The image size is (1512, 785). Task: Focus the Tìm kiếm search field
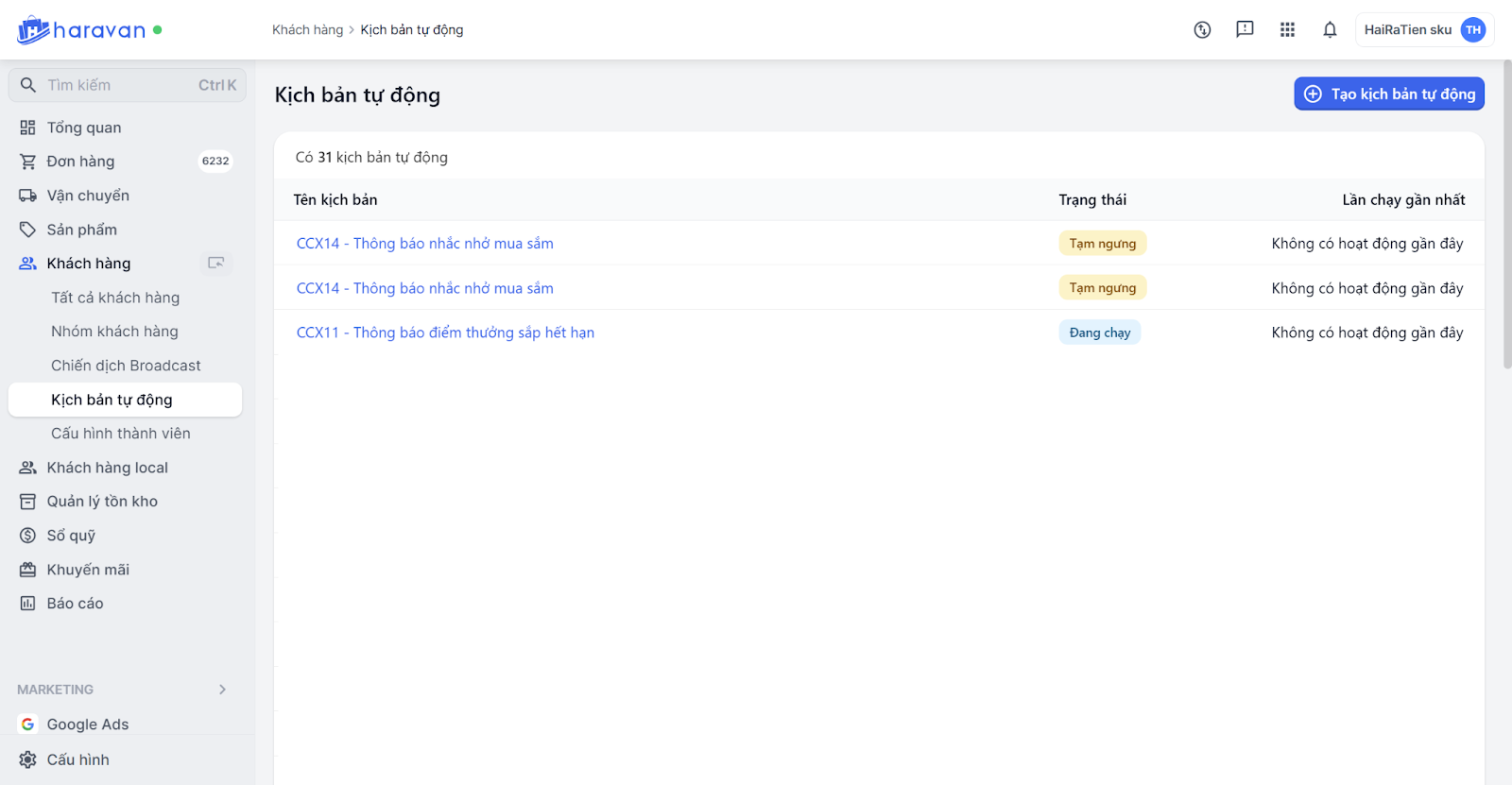(x=123, y=85)
